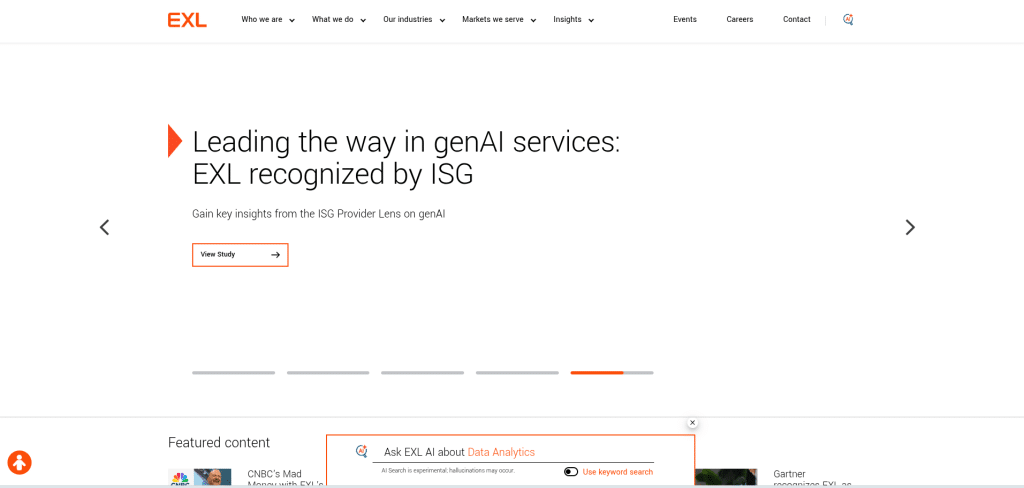
Task: Open the CNBC Mad Money thumbnail
Action: coord(199,478)
